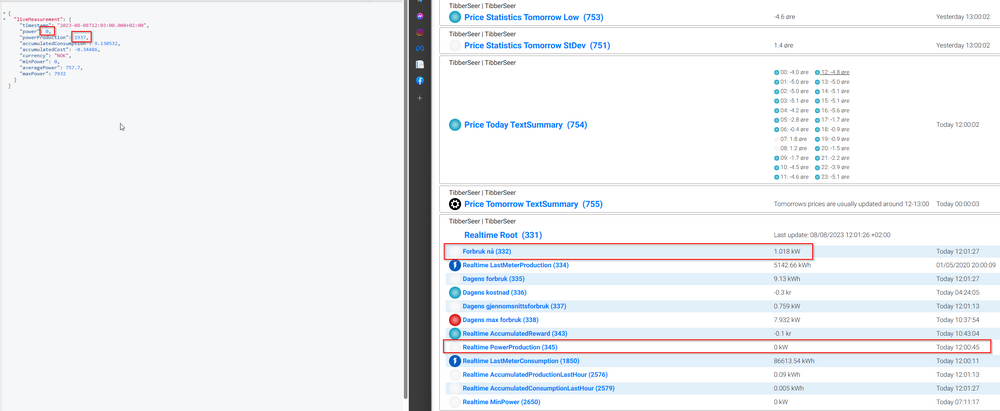Click the red status icon for Dagens max forbruk

(x=455, y=319)
